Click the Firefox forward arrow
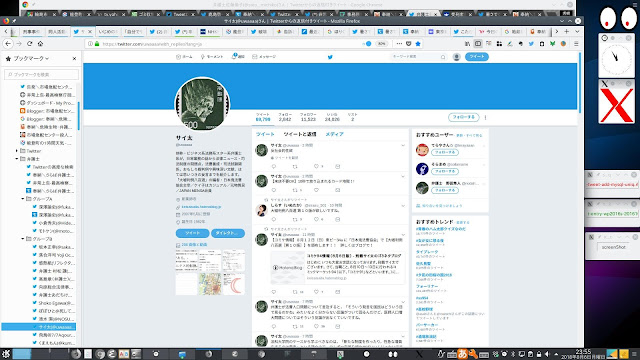 coord(19,44)
